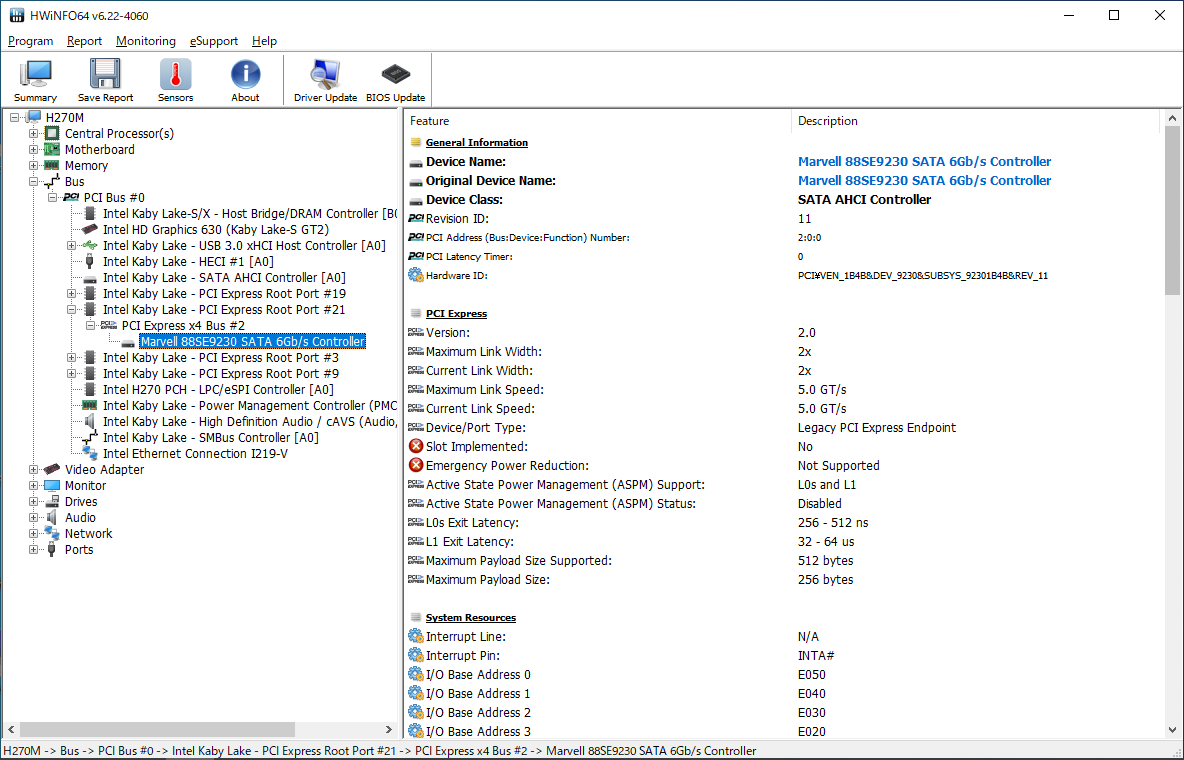Image resolution: width=1184 pixels, height=760 pixels.
Task: Click the red X beside Emergency Power Reduction
Action: click(415, 465)
